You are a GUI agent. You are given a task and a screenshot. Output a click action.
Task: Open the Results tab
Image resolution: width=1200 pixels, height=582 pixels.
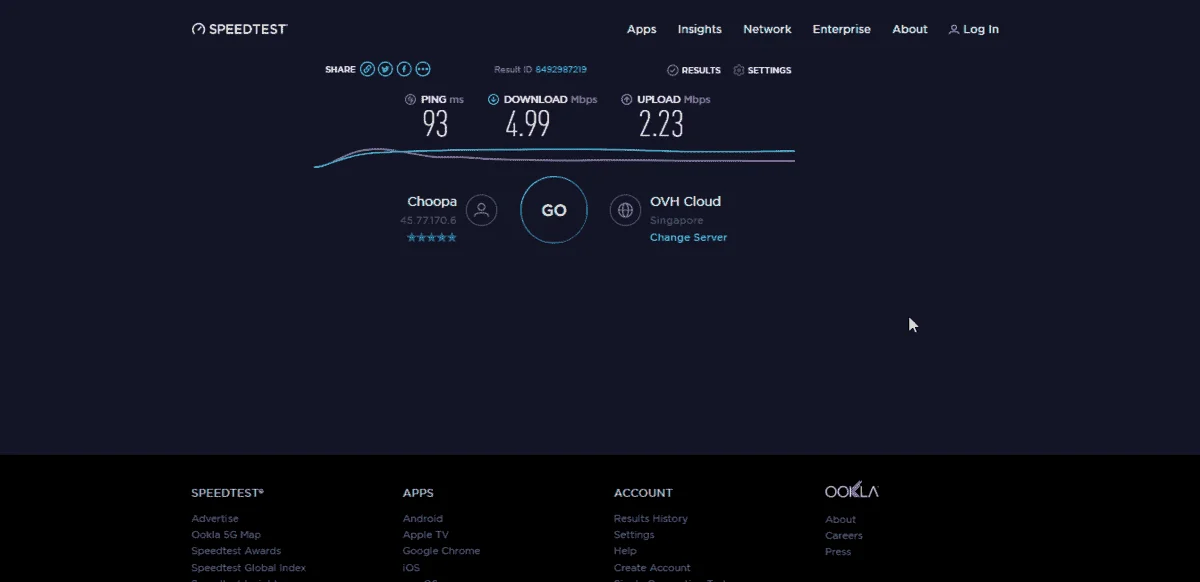(694, 70)
